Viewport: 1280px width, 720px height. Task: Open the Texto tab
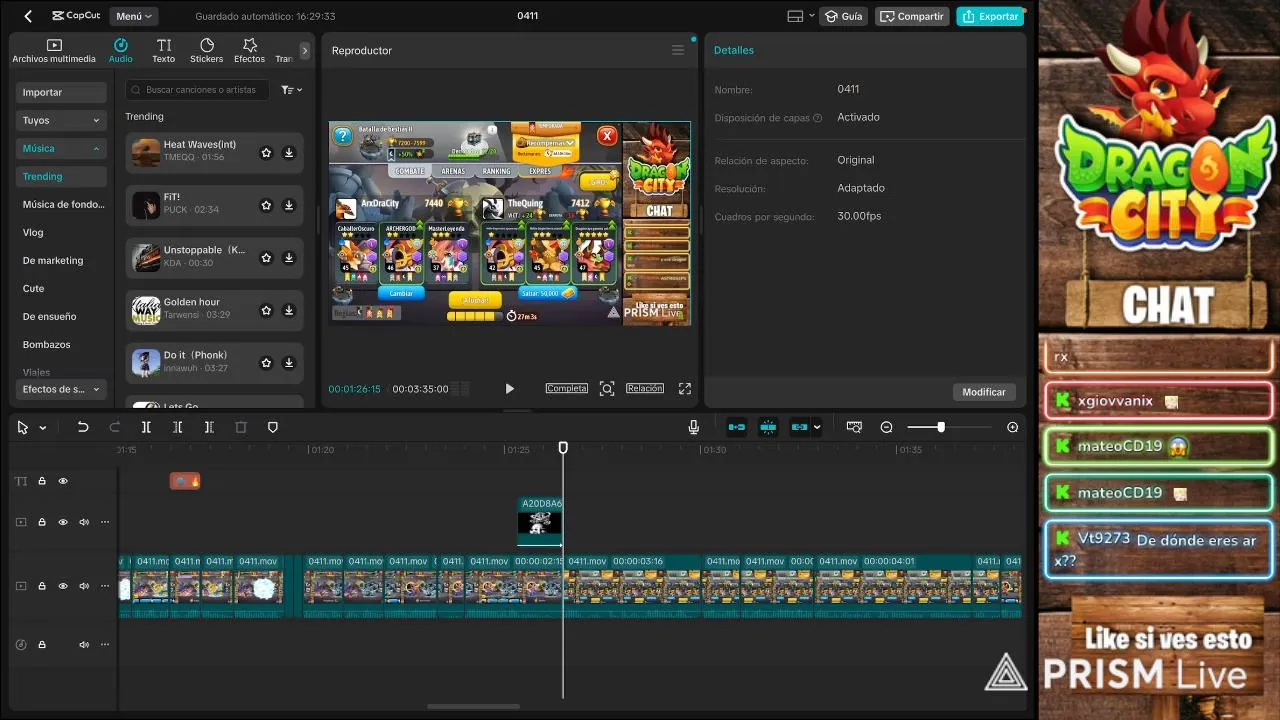(x=164, y=51)
